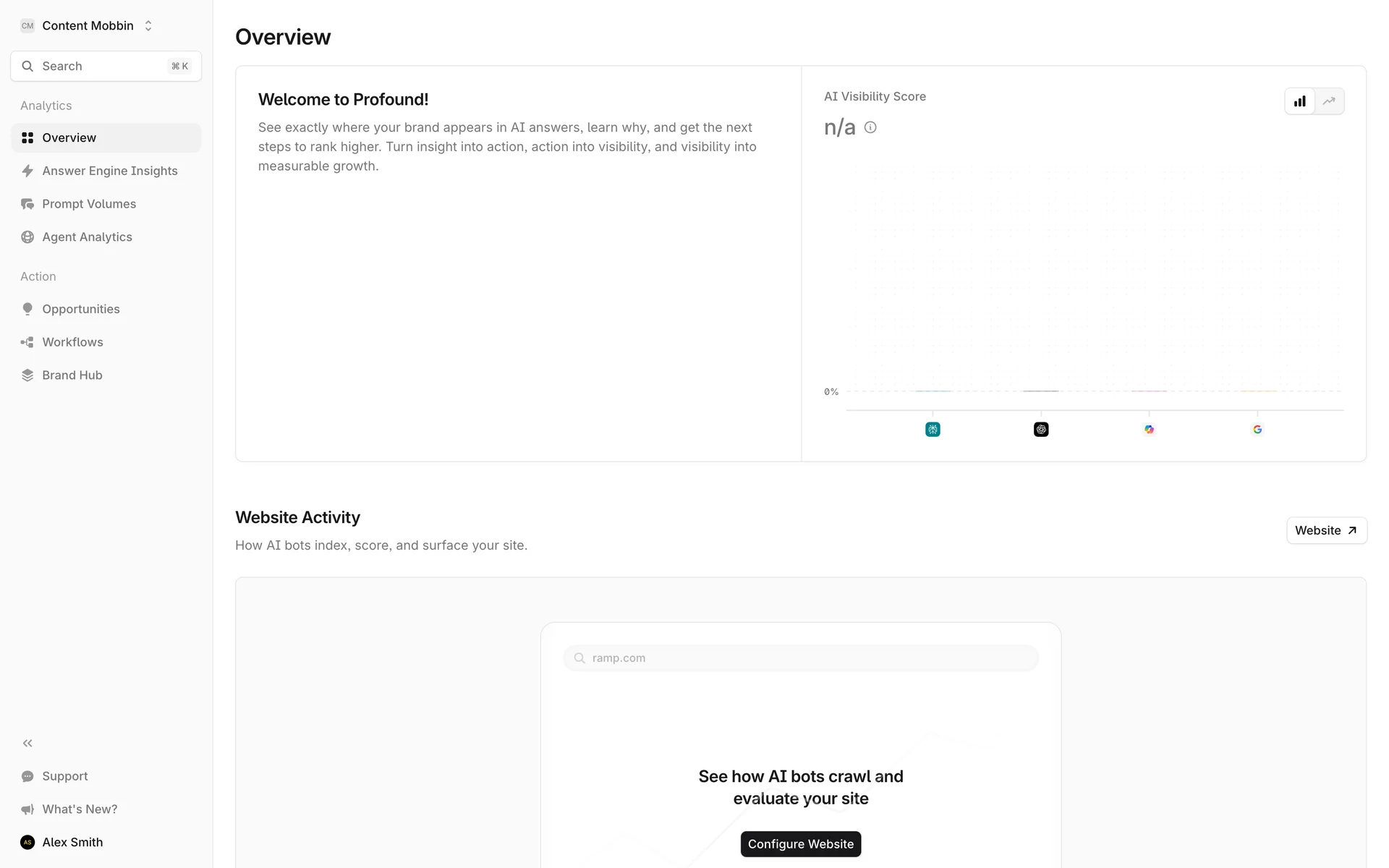Click the sidebar Search field
The image size is (1389, 868).
[106, 66]
